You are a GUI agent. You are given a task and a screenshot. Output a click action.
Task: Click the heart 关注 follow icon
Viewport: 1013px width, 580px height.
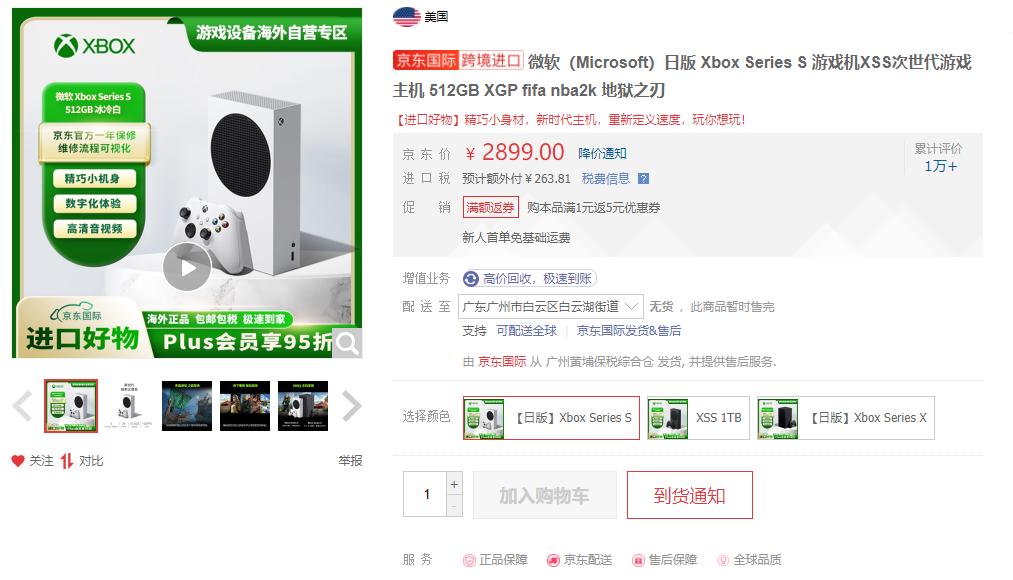point(18,461)
